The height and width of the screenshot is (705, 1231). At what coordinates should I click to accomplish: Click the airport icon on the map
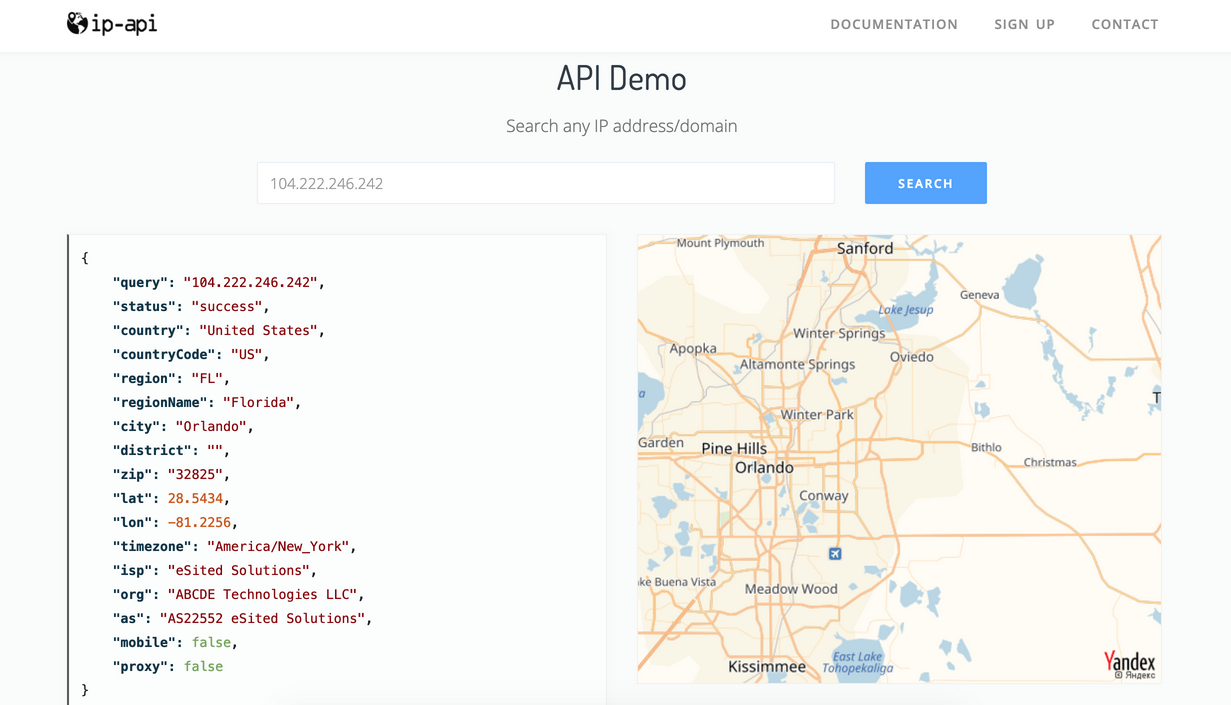point(835,554)
